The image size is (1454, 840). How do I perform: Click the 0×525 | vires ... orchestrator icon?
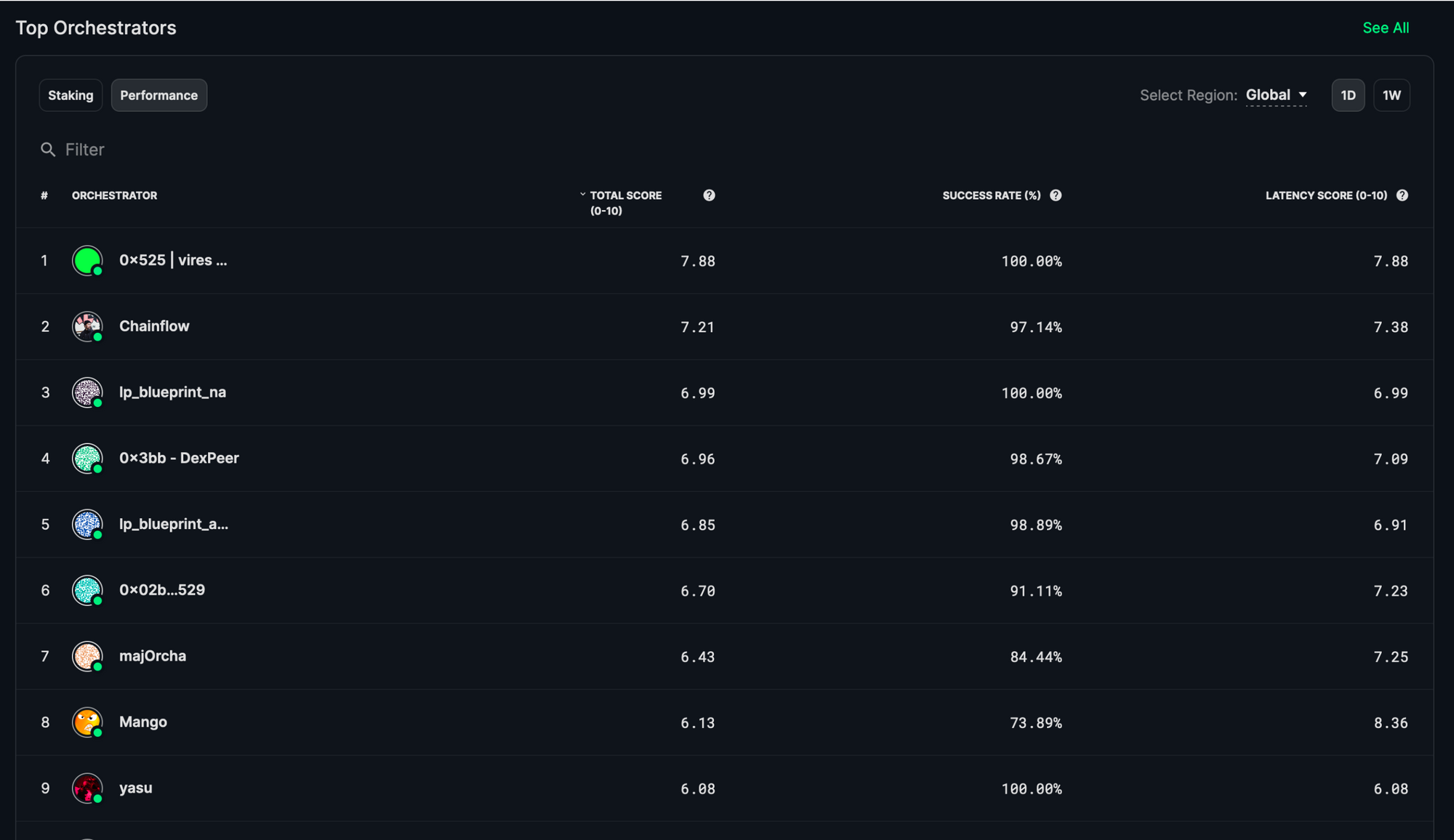coord(88,260)
